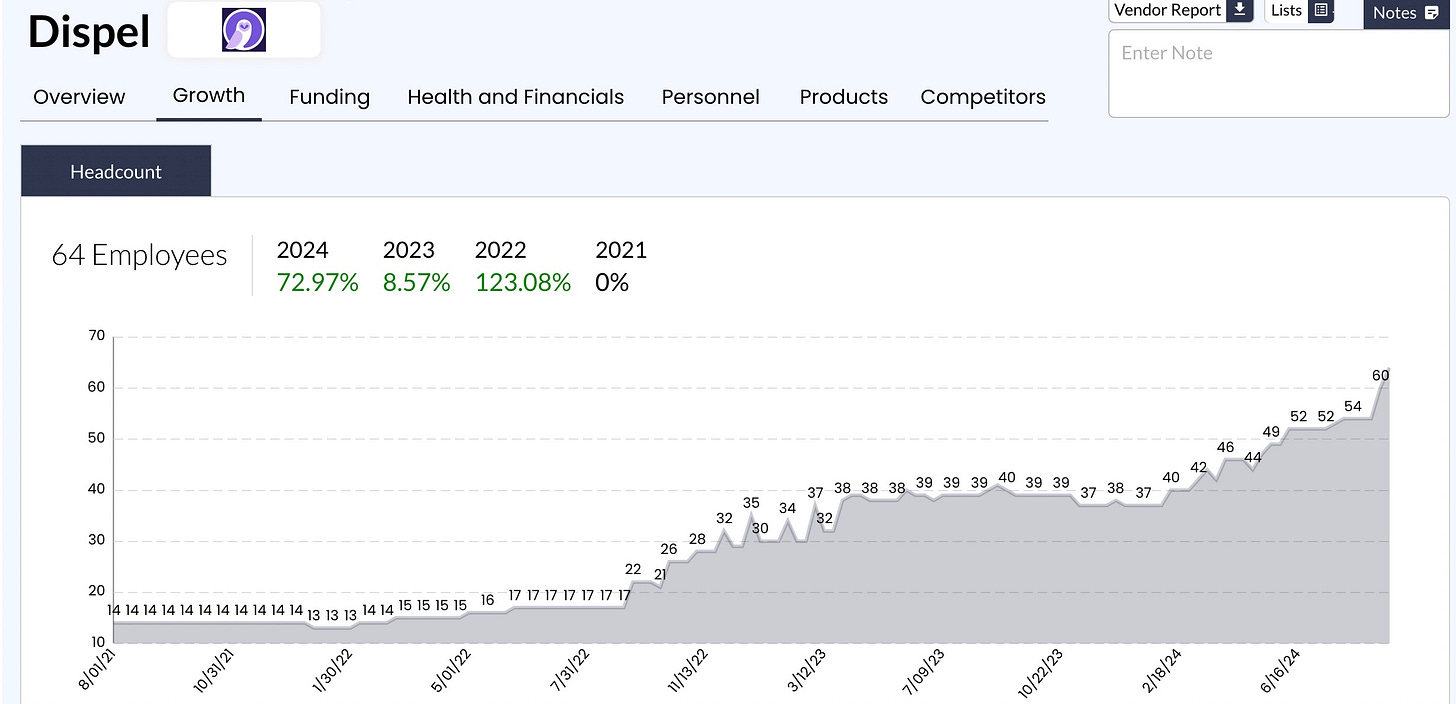Open the Products tab
The height and width of the screenshot is (704, 1456).
point(843,97)
